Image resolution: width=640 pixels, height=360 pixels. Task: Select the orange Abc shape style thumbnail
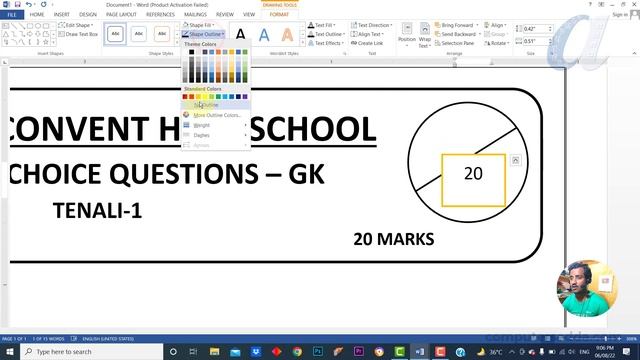(x=162, y=34)
